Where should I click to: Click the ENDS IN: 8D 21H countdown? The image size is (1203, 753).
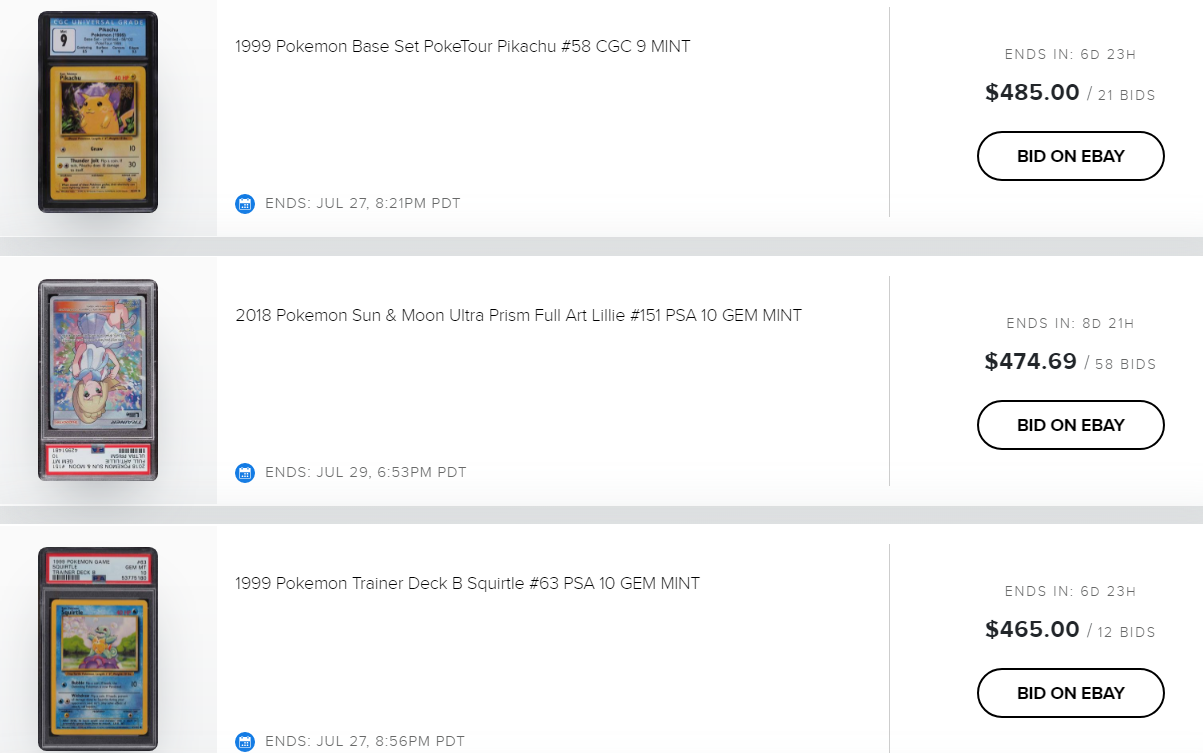coord(1071,324)
